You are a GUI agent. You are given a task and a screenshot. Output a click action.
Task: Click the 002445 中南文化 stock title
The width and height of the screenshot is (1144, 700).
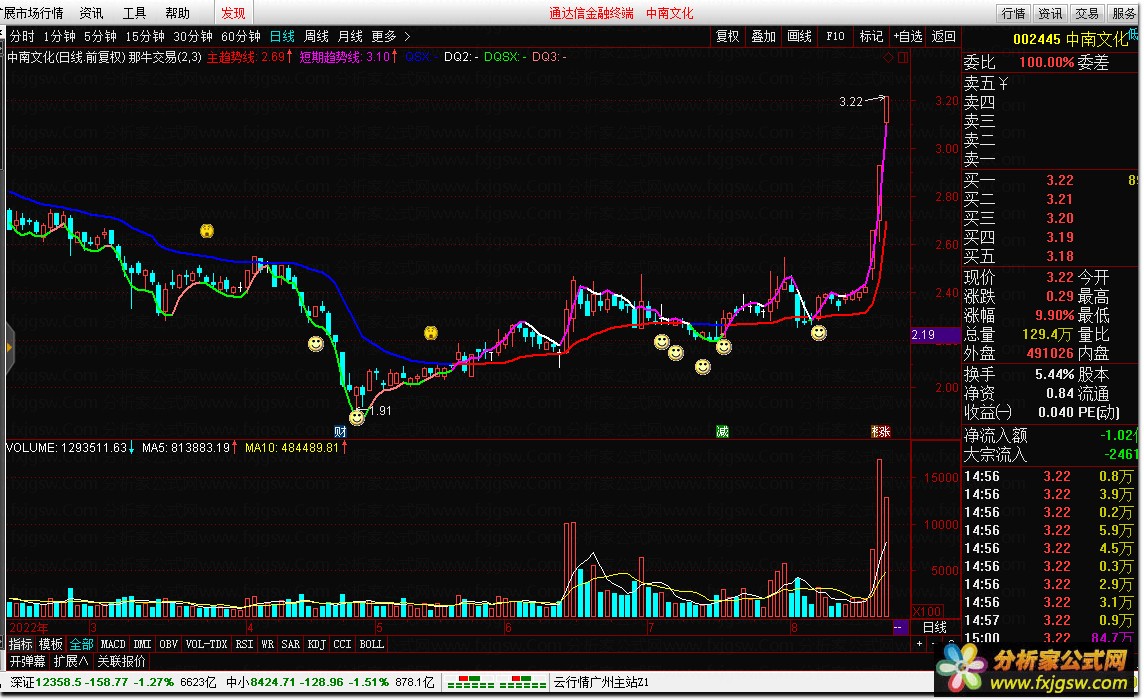pos(1070,39)
